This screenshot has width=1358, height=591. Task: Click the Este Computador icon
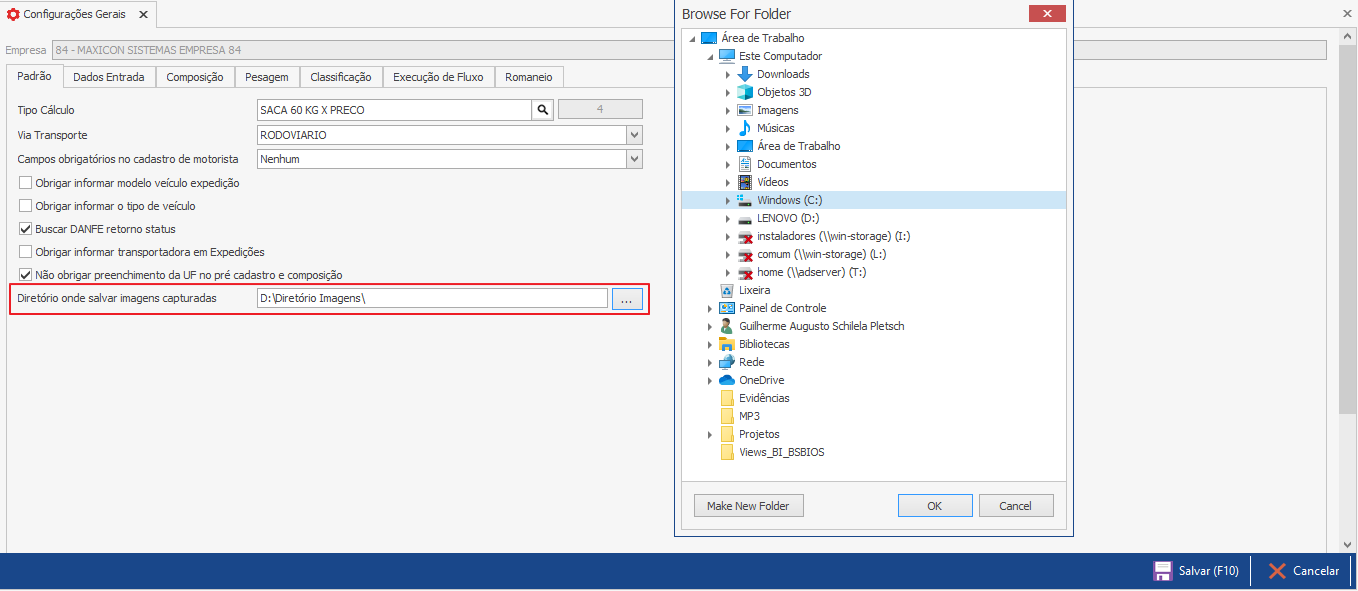[727, 56]
